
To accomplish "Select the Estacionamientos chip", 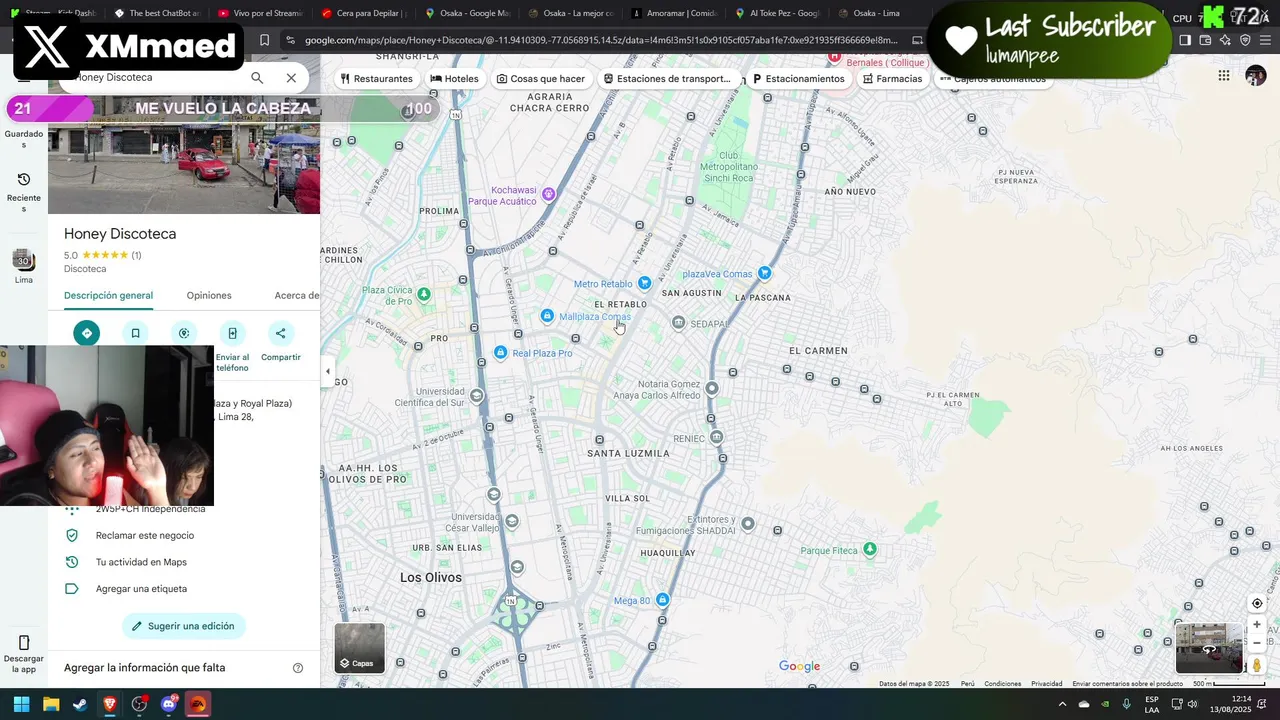I will pos(798,79).
